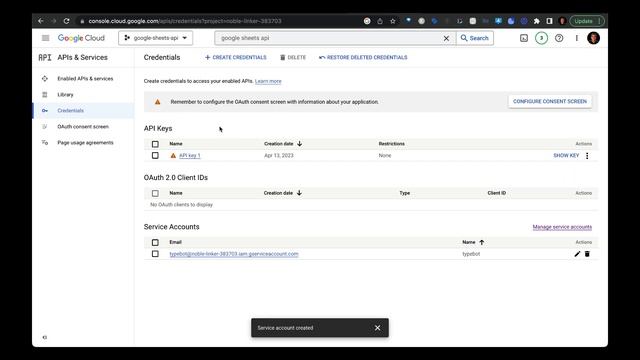Click the Credentials key icon
Image resolution: width=640 pixels, height=360 pixels.
[45, 111]
